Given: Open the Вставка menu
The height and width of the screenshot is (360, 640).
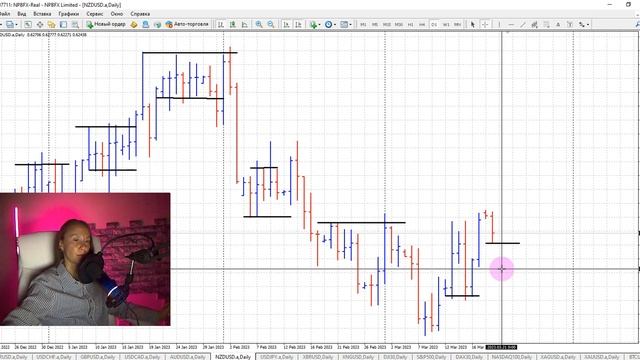Looking at the screenshot, I should tap(42, 14).
